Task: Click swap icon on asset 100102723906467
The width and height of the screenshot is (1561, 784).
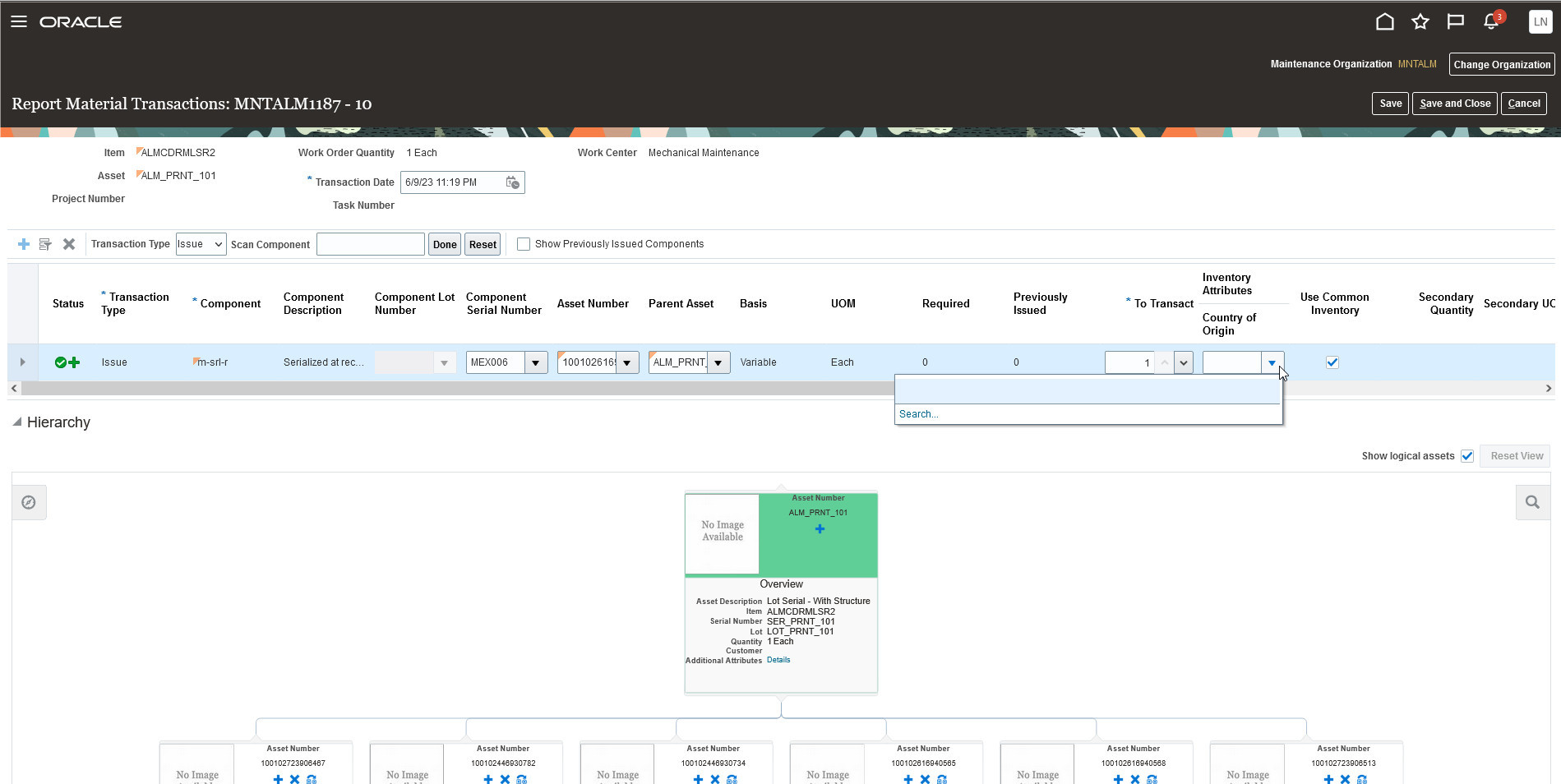Action: point(312,778)
